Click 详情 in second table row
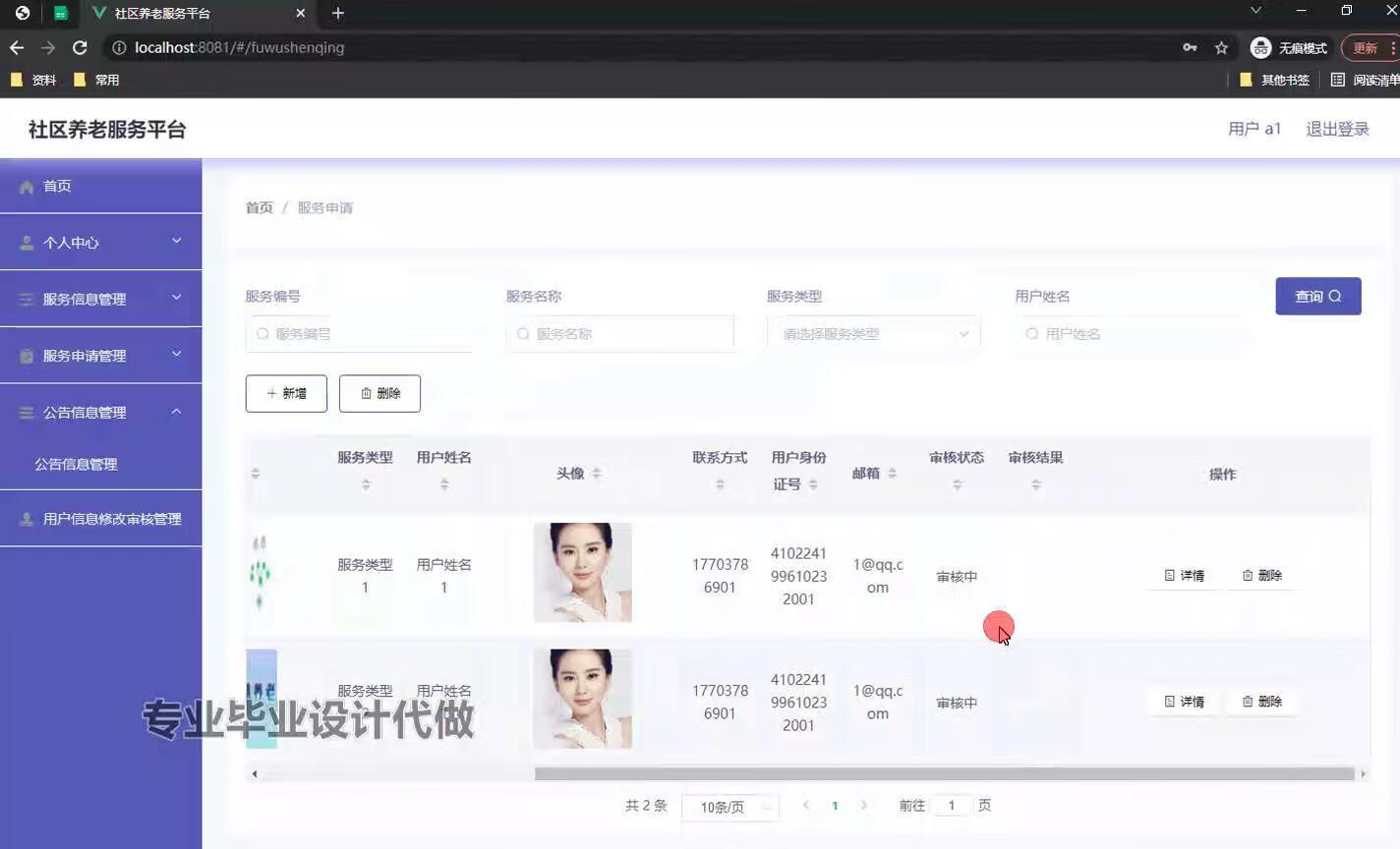The height and width of the screenshot is (849, 1400). coord(1185,702)
